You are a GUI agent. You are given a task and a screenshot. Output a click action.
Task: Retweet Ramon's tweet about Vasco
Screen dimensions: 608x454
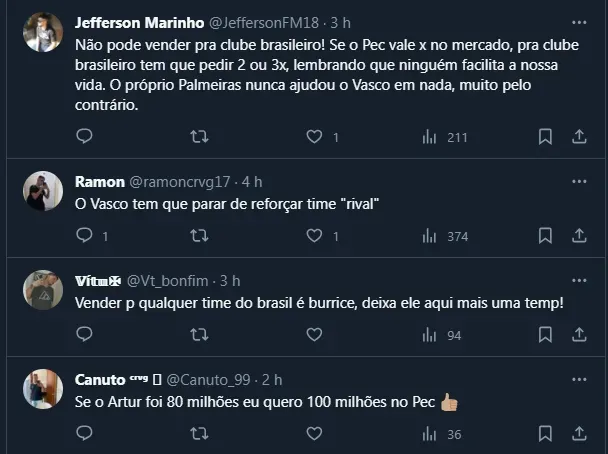tap(199, 236)
